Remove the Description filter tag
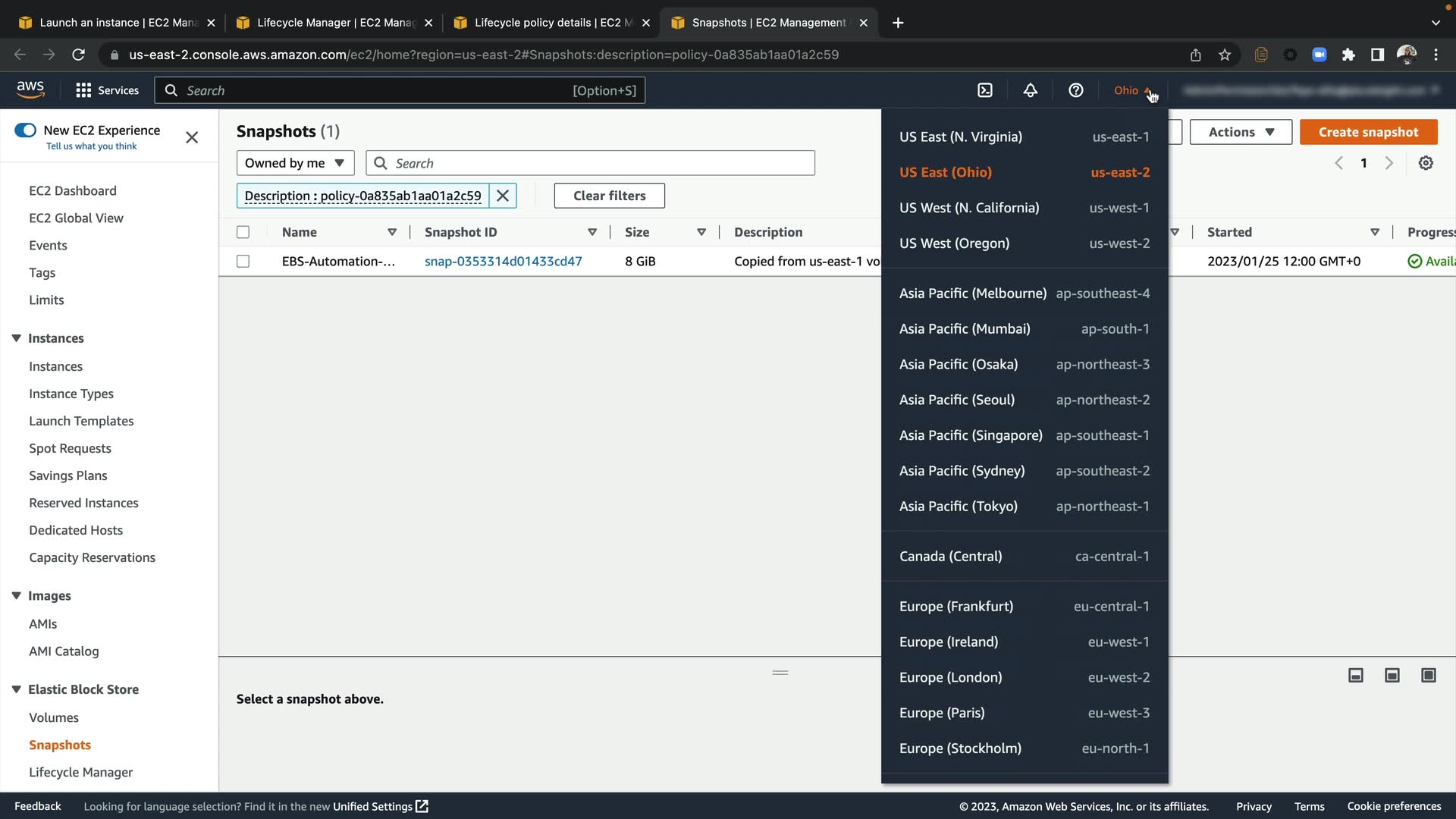 pyautogui.click(x=502, y=196)
